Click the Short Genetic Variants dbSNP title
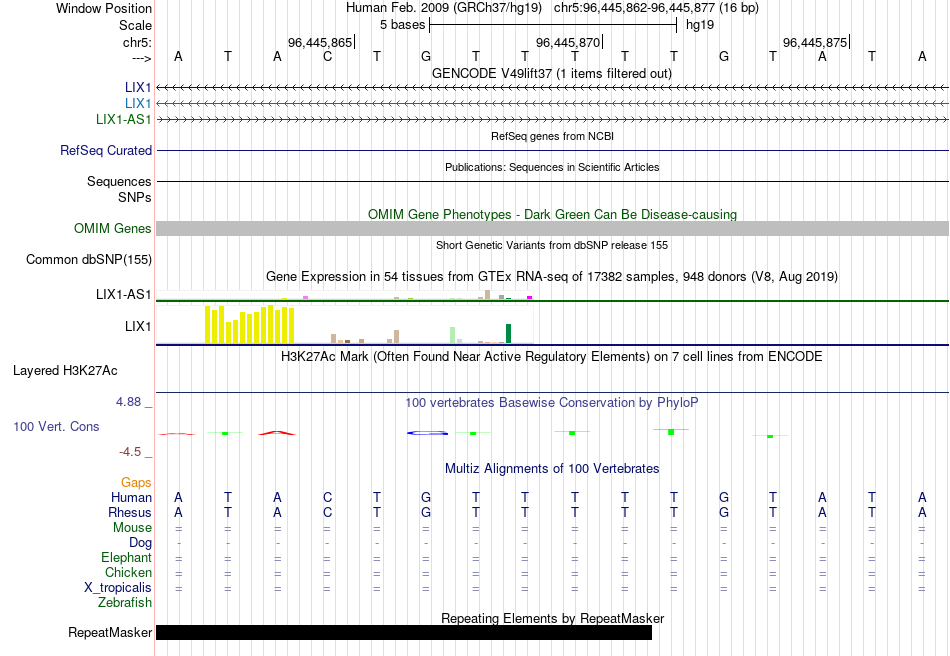Screen dimensions: 950x656 coord(552,245)
